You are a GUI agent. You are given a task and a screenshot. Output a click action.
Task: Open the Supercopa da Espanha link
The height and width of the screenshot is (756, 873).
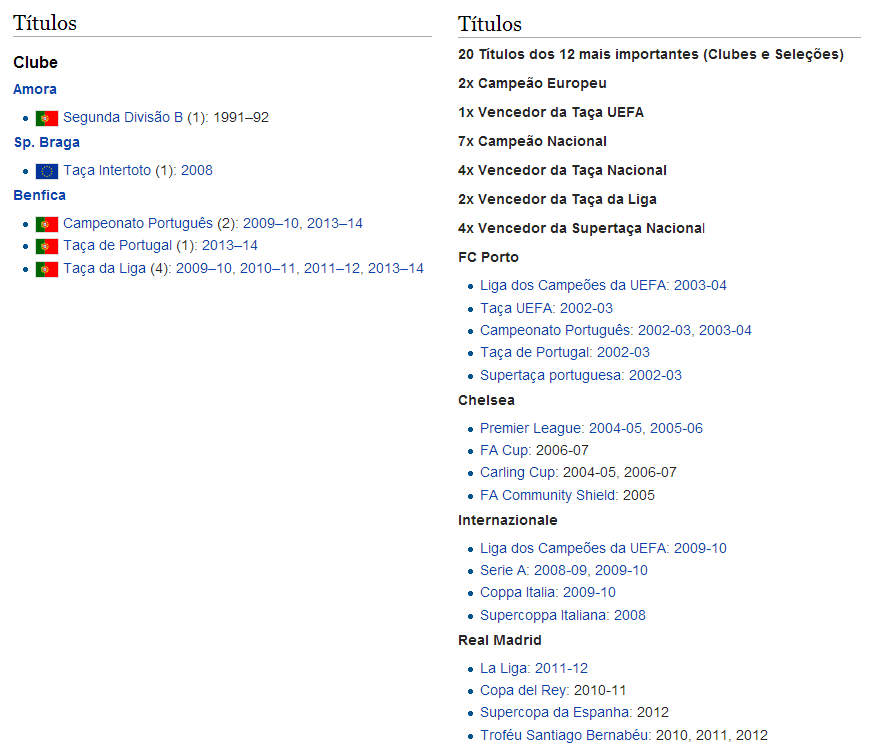(x=555, y=713)
